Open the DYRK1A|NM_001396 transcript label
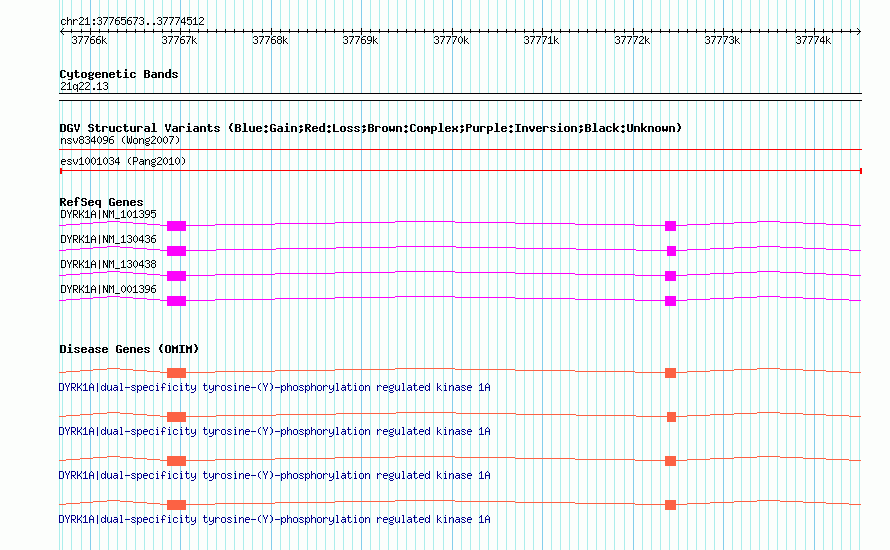Screen dimensions: 890x550 pyautogui.click(x=108, y=289)
